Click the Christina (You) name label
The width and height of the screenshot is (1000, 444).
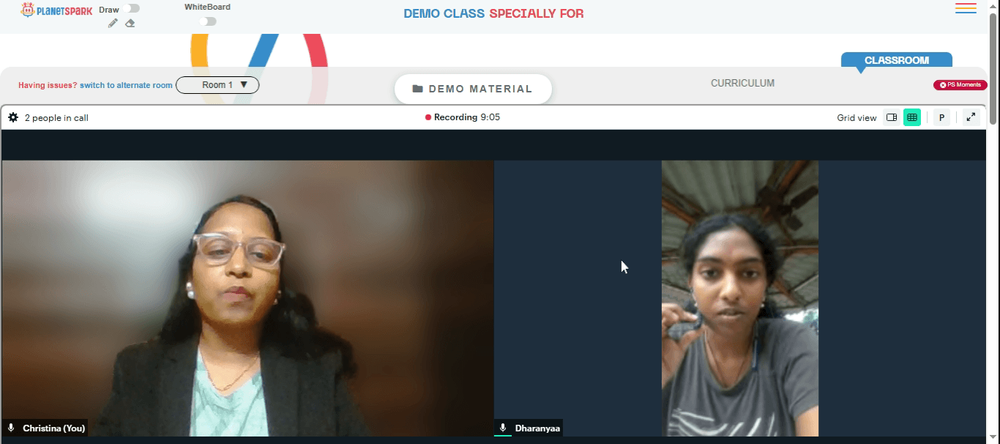54,428
